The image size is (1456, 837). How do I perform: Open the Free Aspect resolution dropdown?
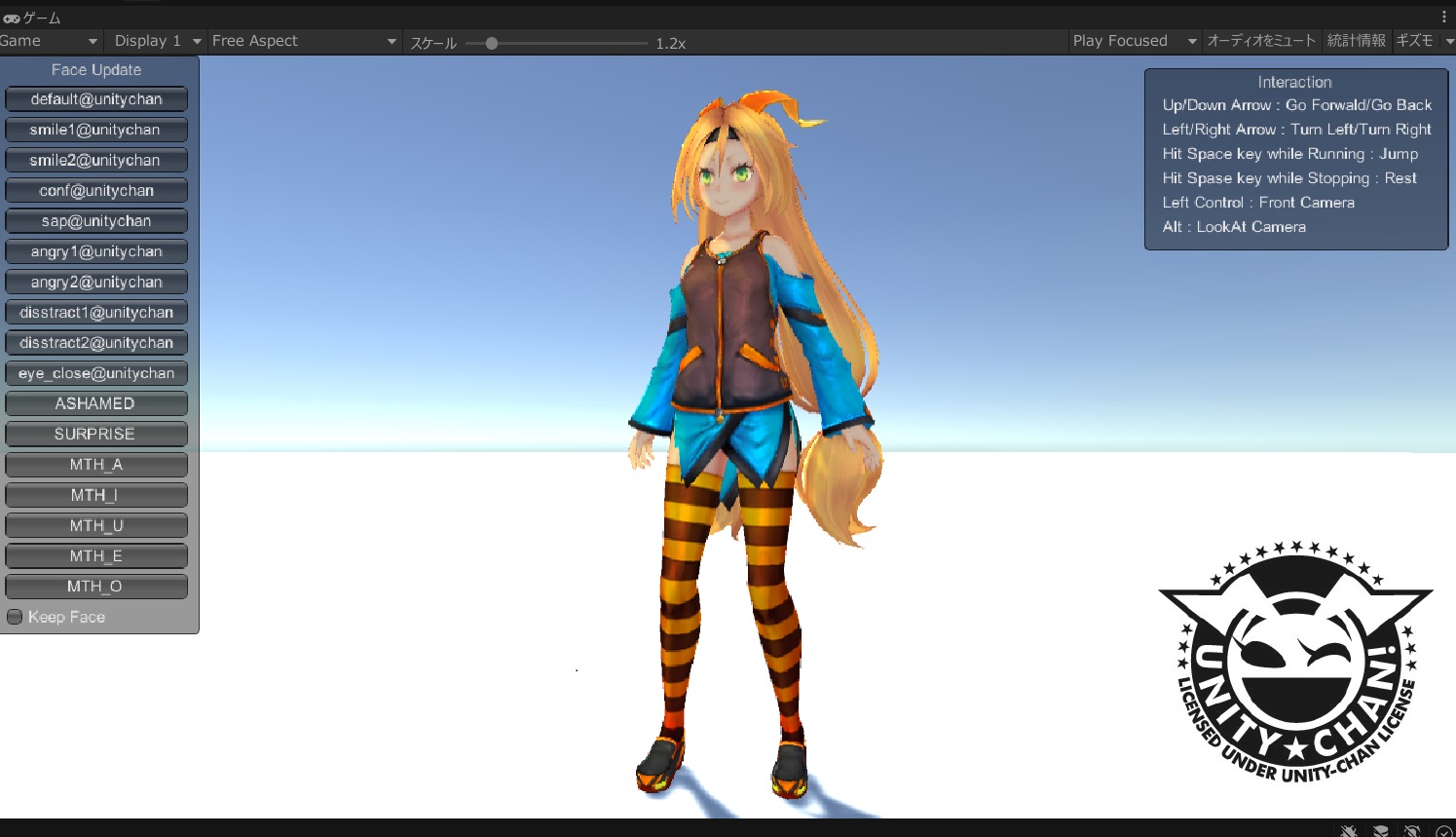coord(304,41)
